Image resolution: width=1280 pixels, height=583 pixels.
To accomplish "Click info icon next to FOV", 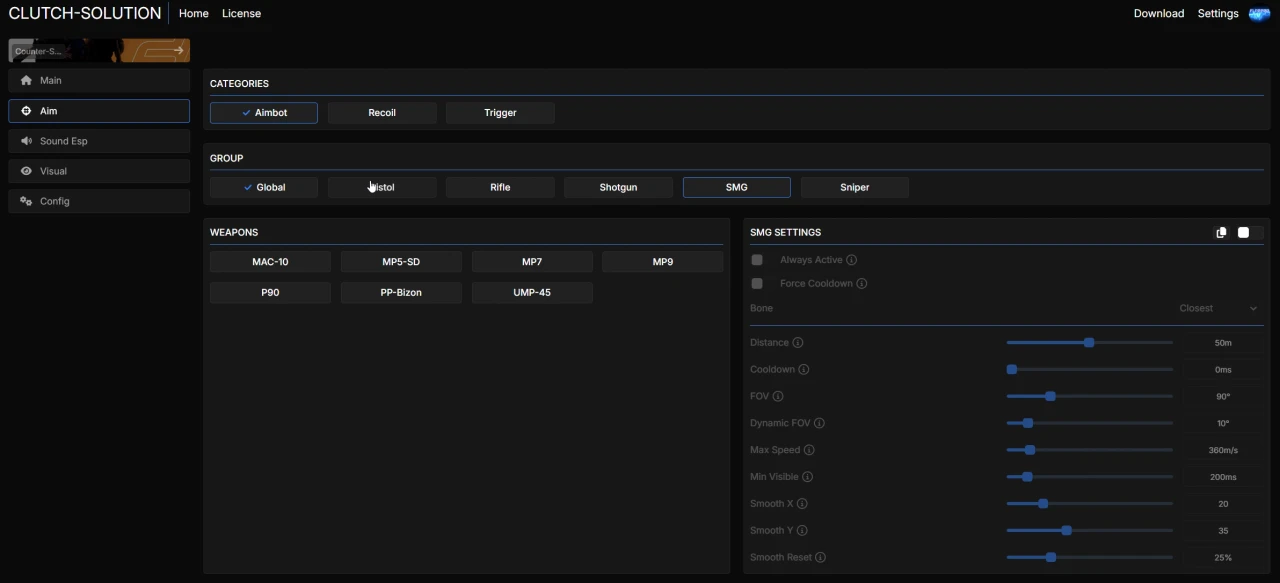I will point(778,397).
